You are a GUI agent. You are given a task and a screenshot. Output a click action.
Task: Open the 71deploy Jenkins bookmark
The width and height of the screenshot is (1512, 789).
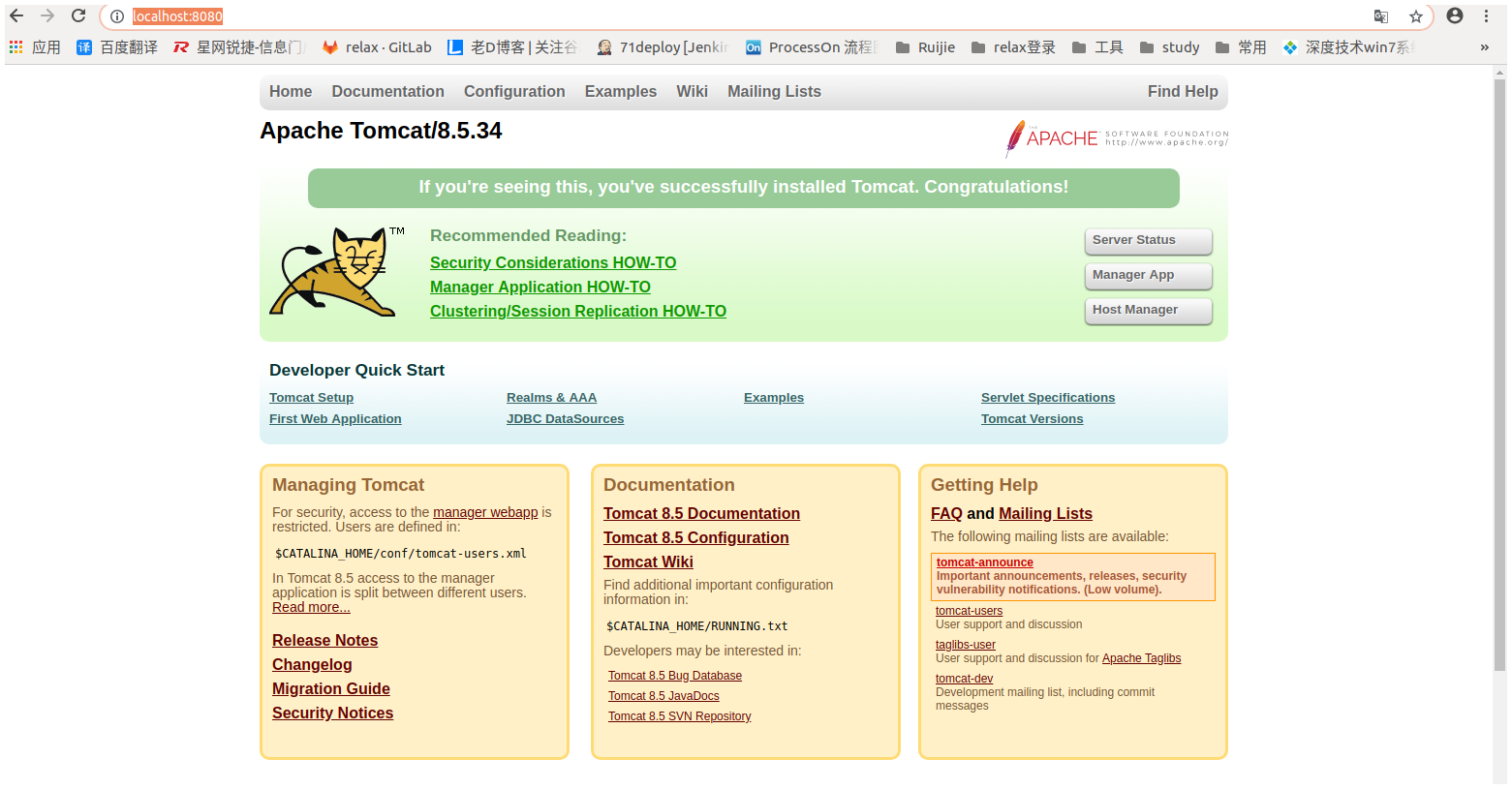(x=663, y=47)
